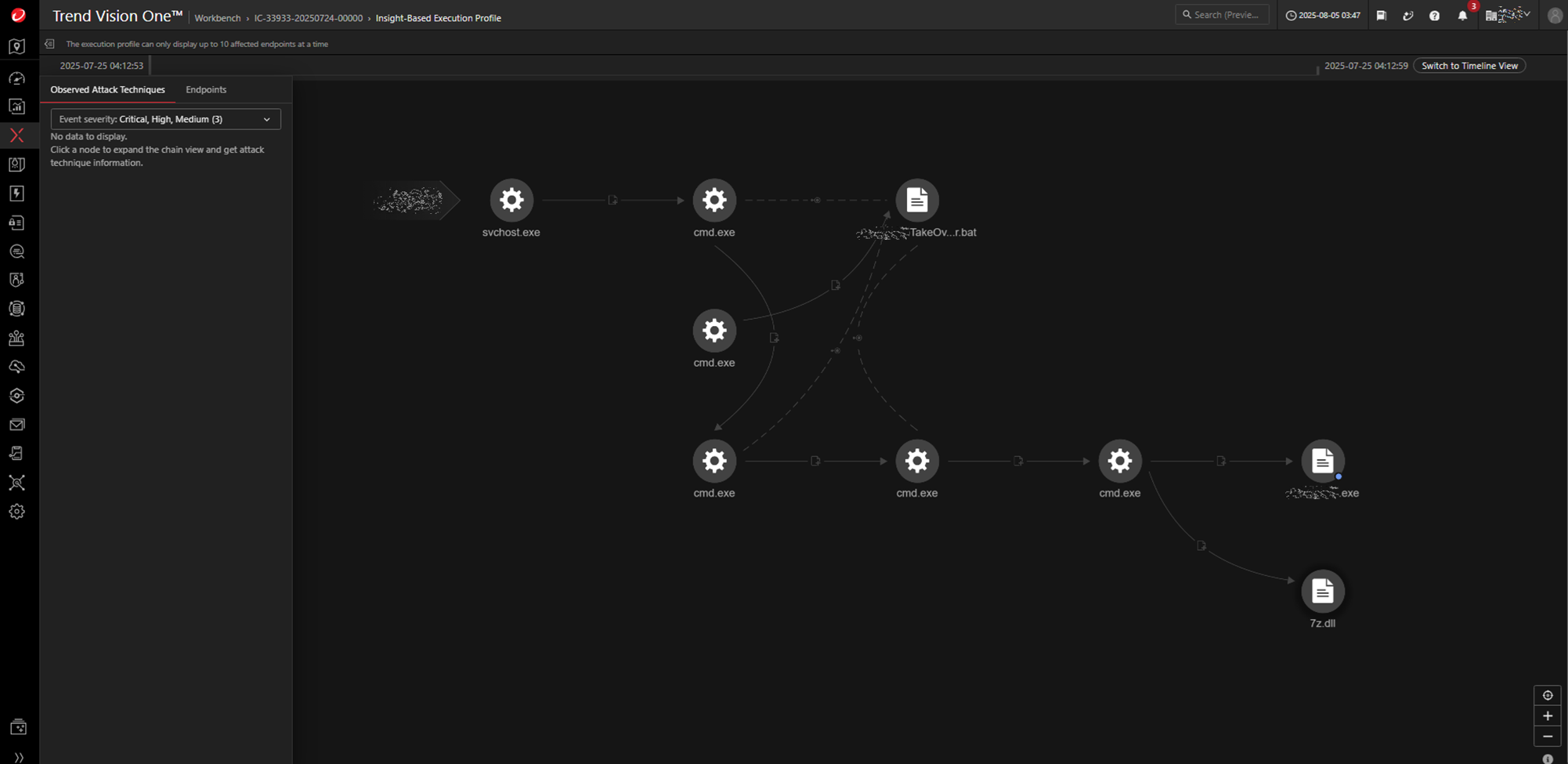Select the cmd.exe node below middle-row cmd.exe
The image size is (1568, 764).
[x=714, y=461]
